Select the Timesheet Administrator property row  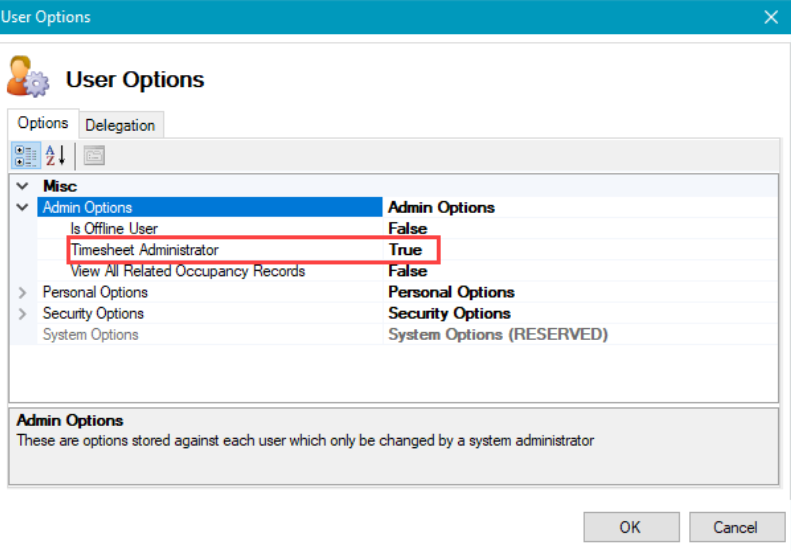[x=144, y=250]
